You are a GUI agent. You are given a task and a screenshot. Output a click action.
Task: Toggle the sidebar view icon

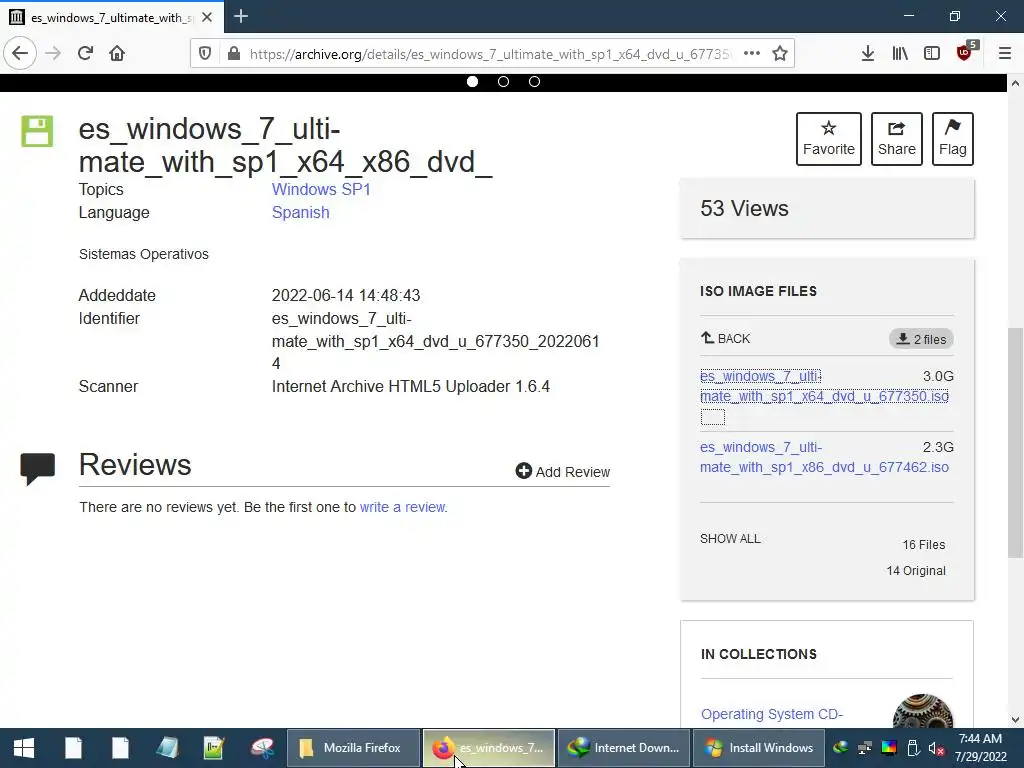click(x=932, y=54)
